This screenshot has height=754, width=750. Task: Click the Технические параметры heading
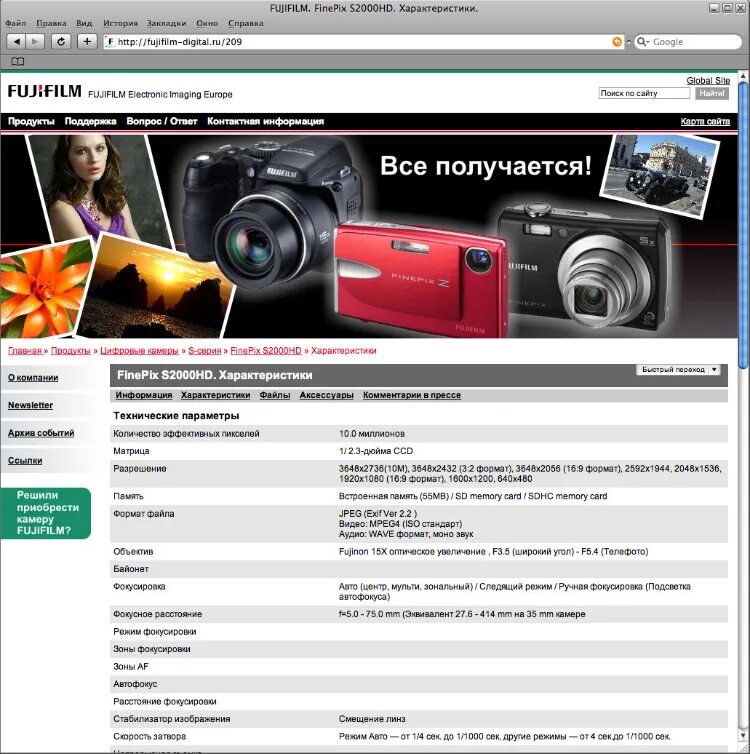pos(176,415)
